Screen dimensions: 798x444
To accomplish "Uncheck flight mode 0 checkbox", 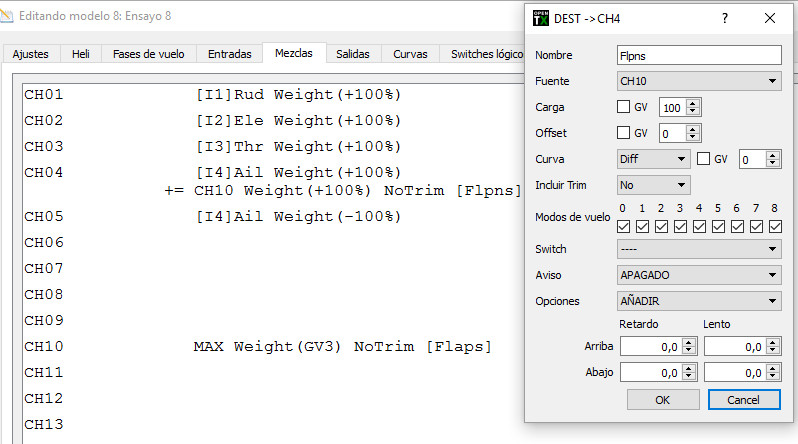I will tap(624, 227).
